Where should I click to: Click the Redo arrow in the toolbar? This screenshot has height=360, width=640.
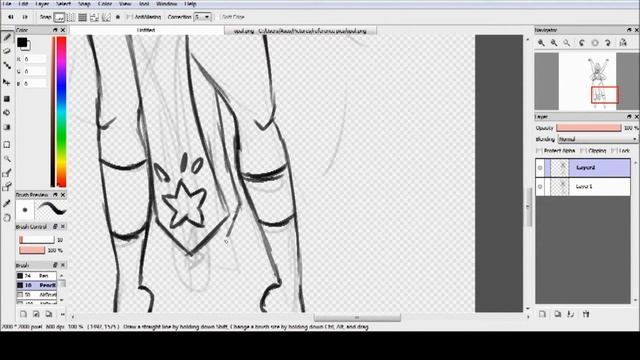(25, 17)
